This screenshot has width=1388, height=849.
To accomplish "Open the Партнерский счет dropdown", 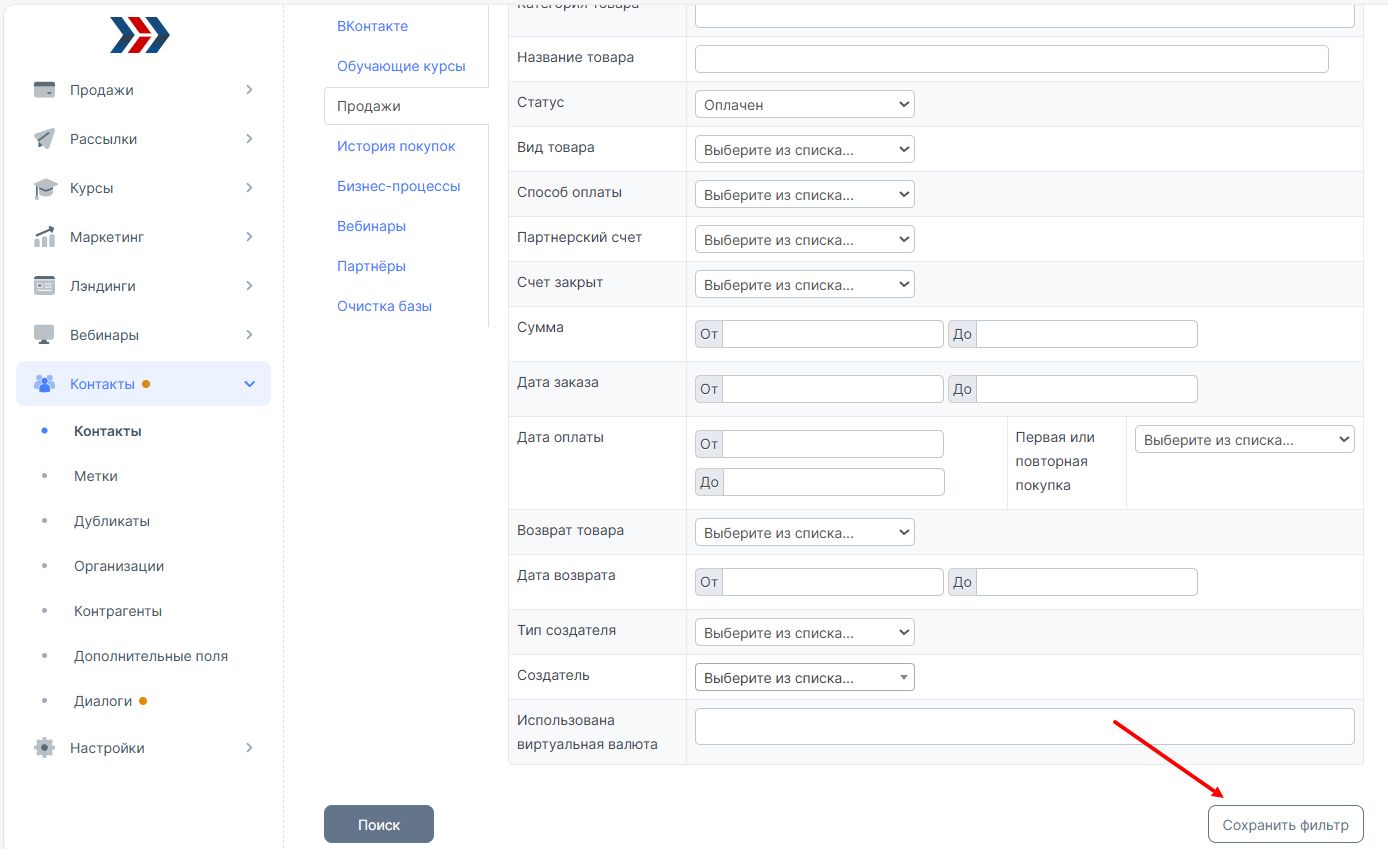I will [805, 240].
